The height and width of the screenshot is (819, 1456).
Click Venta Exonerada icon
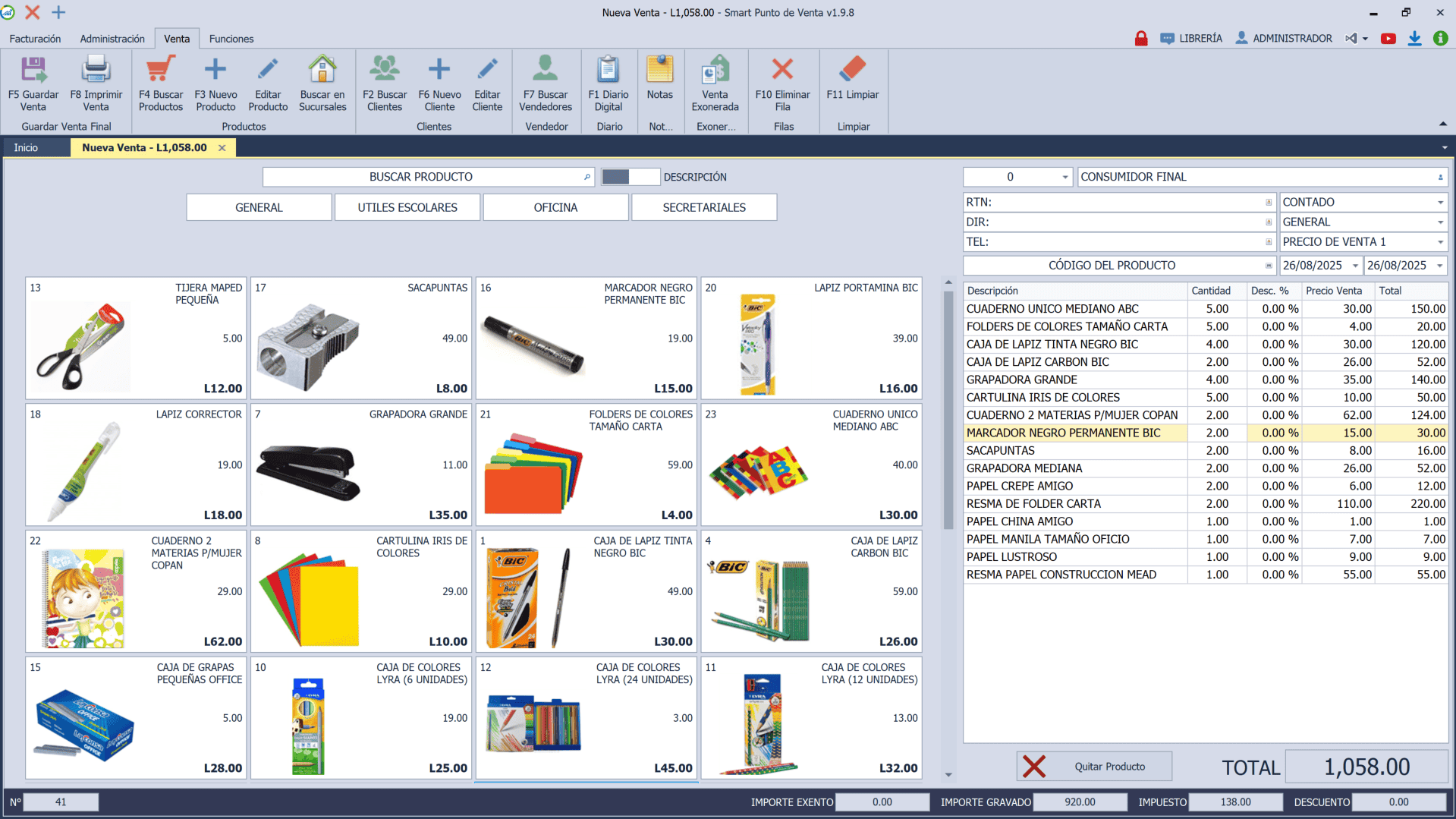715,69
